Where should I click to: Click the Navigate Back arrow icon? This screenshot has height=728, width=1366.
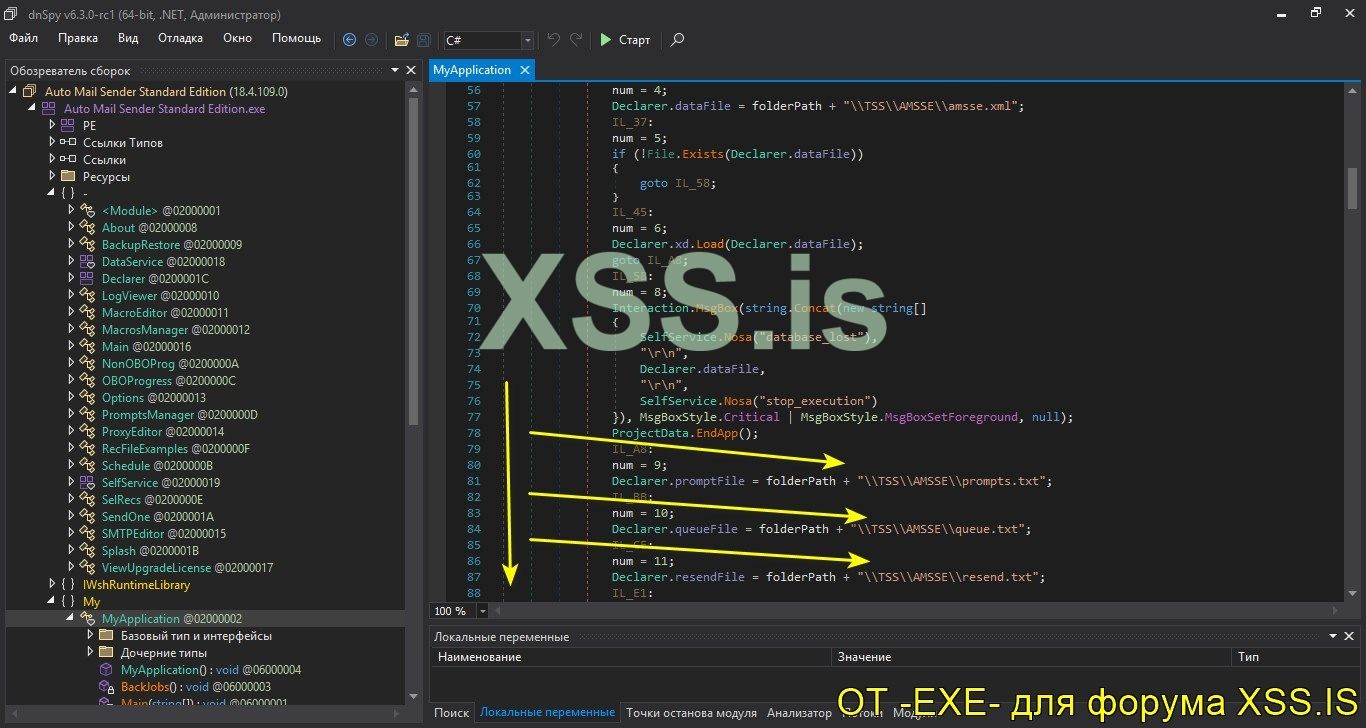point(349,40)
